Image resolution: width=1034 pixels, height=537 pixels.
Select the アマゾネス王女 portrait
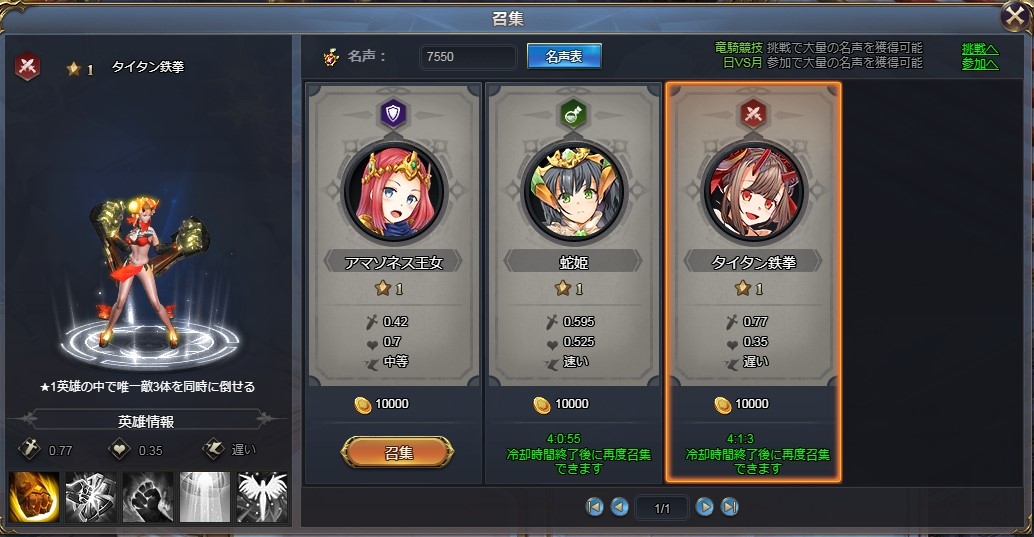tap(394, 192)
